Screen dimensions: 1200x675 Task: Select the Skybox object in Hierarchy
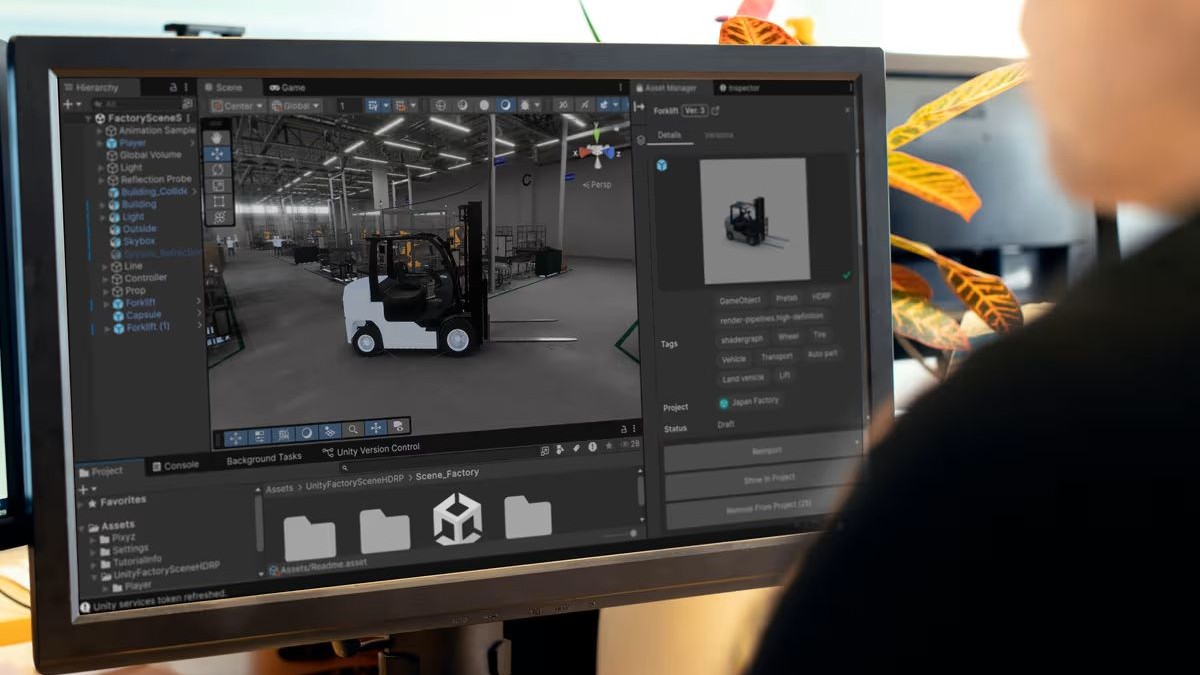(139, 241)
